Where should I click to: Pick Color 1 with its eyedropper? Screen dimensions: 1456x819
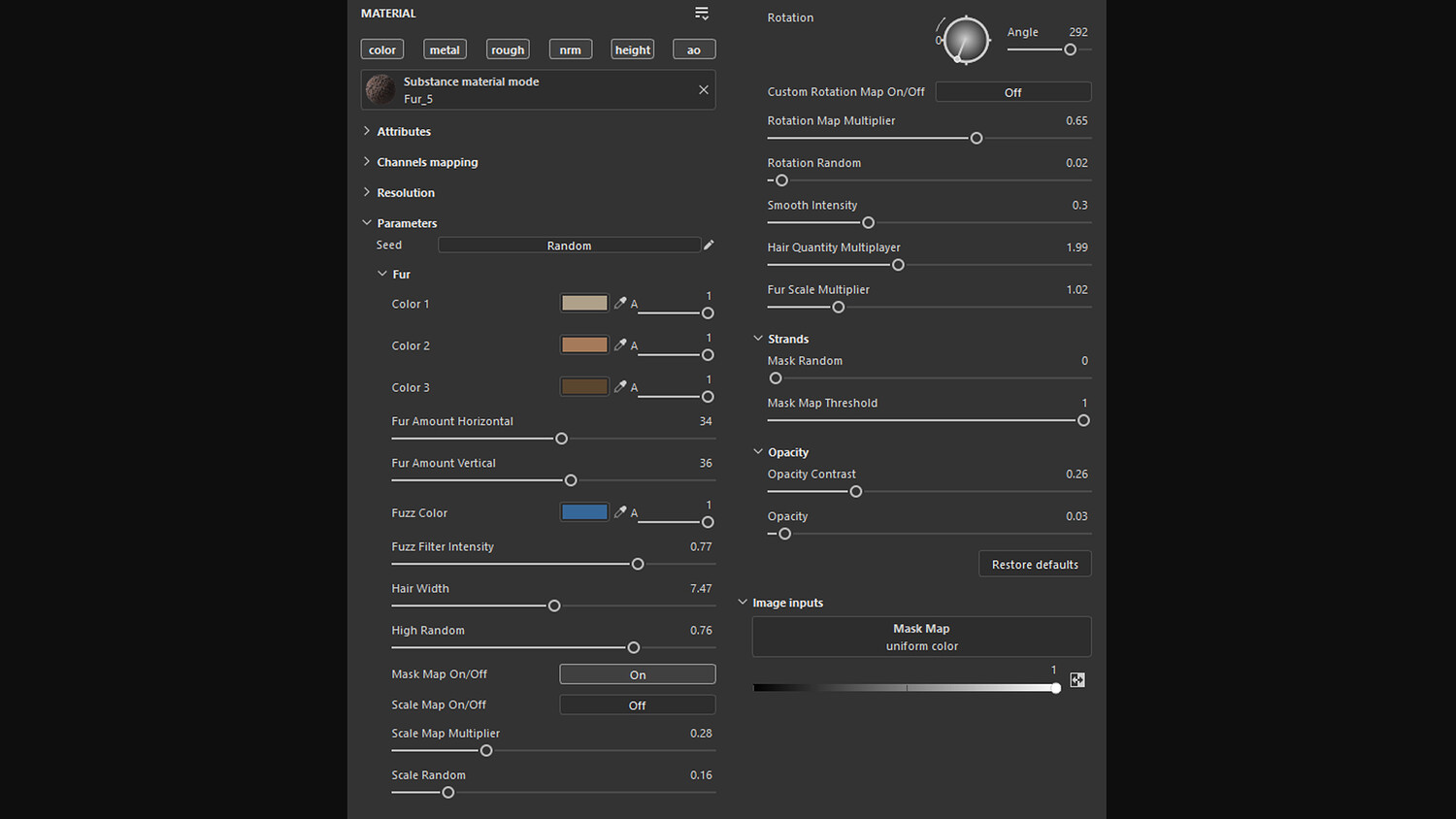620,303
